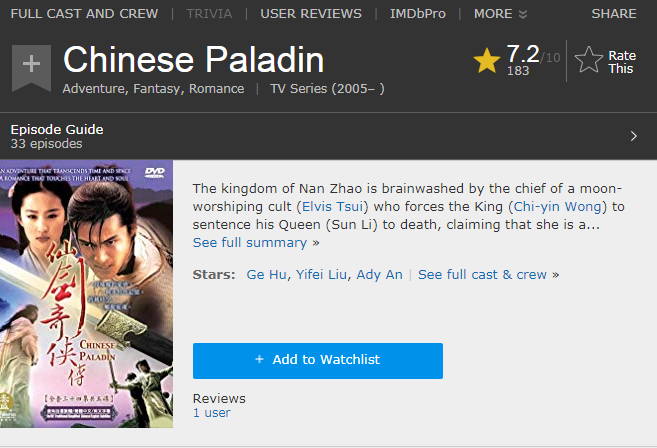Open Ady An's actor page
Screen dimensions: 657x448
[x=380, y=275]
